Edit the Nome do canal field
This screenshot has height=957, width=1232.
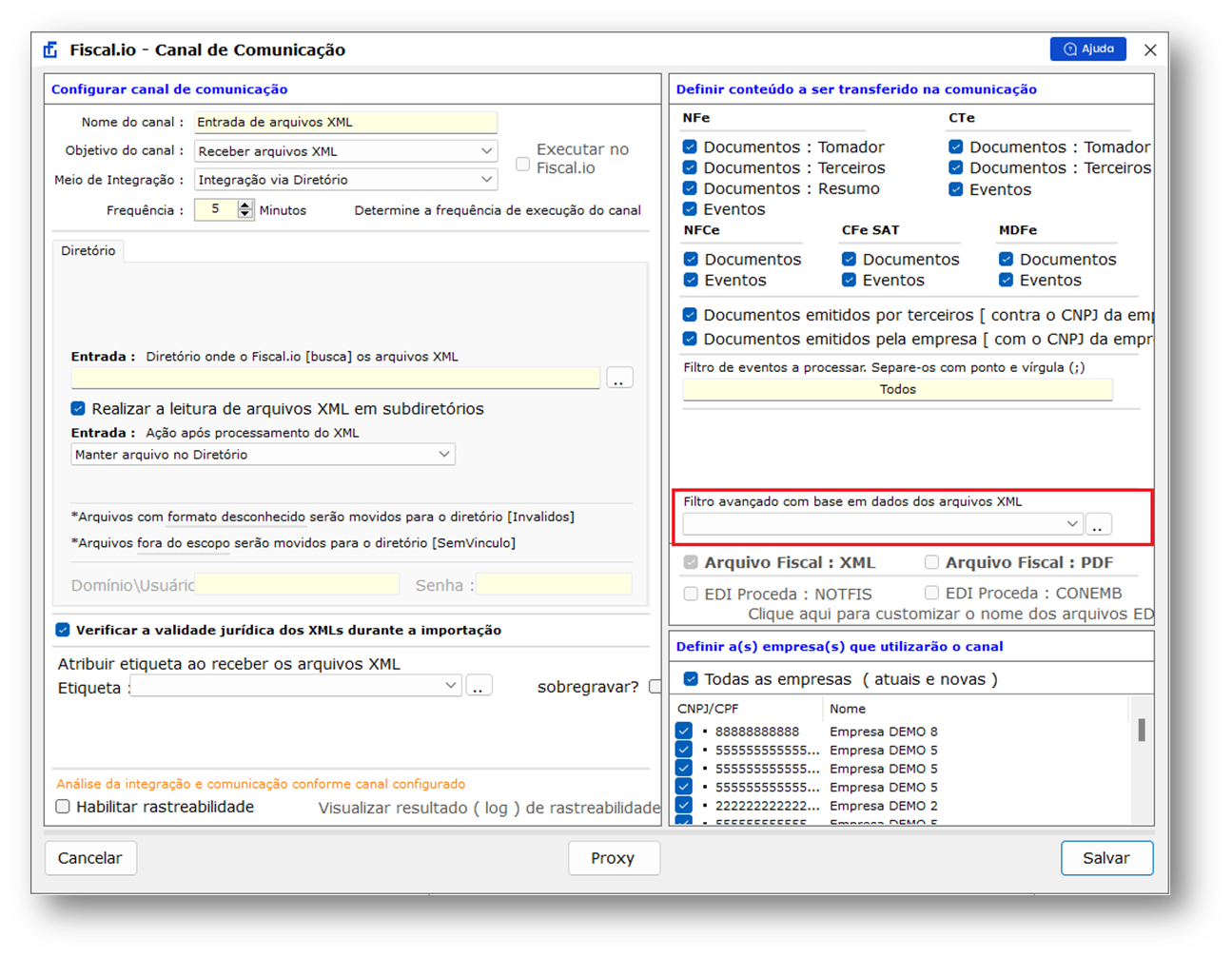pyautogui.click(x=345, y=122)
